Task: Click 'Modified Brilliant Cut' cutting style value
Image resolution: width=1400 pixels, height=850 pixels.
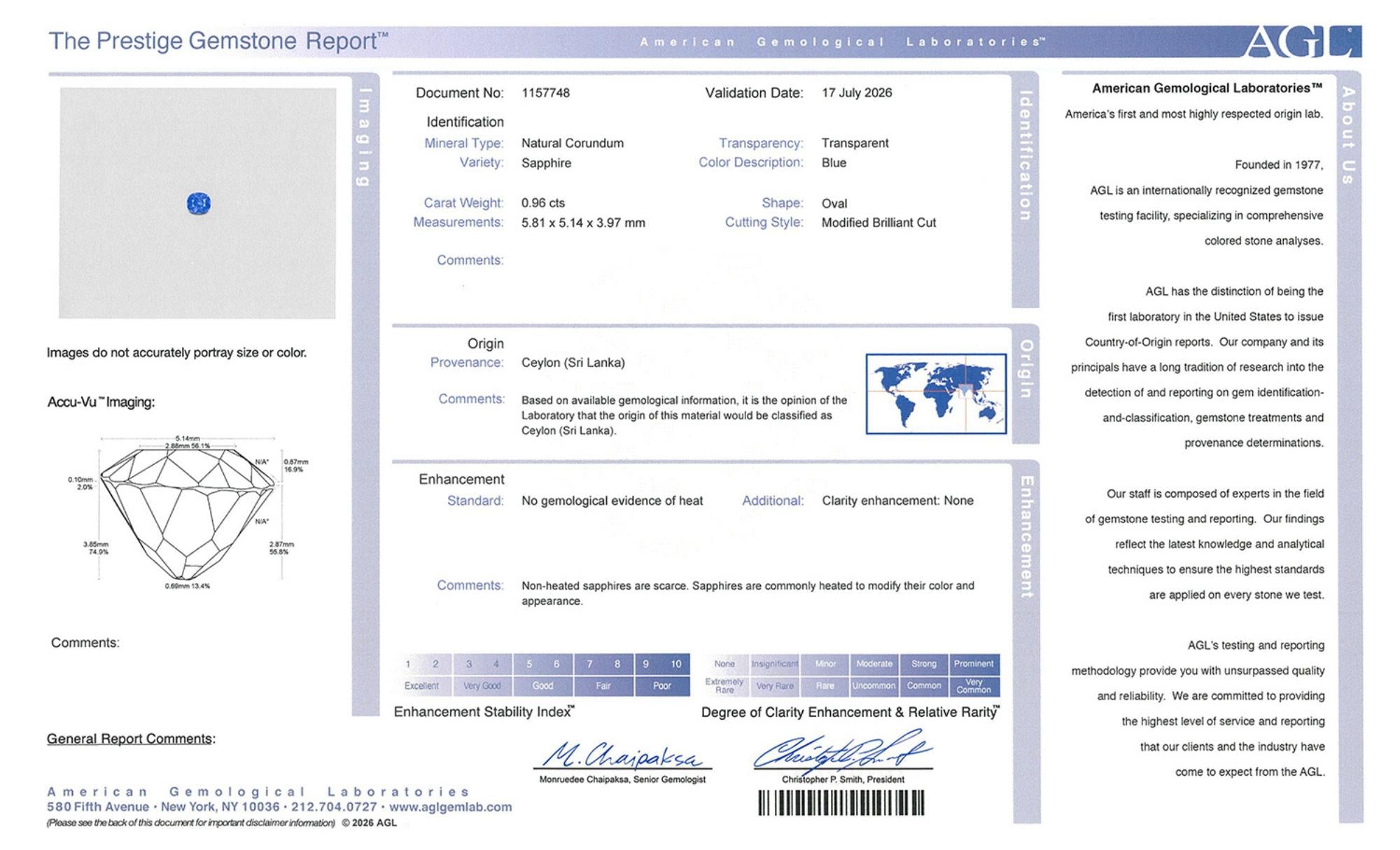Action: 878,223
